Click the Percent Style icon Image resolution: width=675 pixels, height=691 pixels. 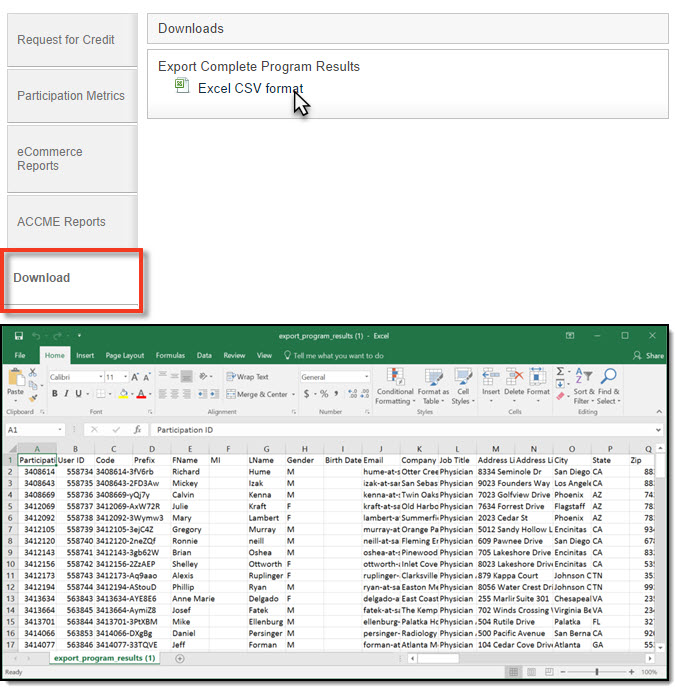[324, 394]
